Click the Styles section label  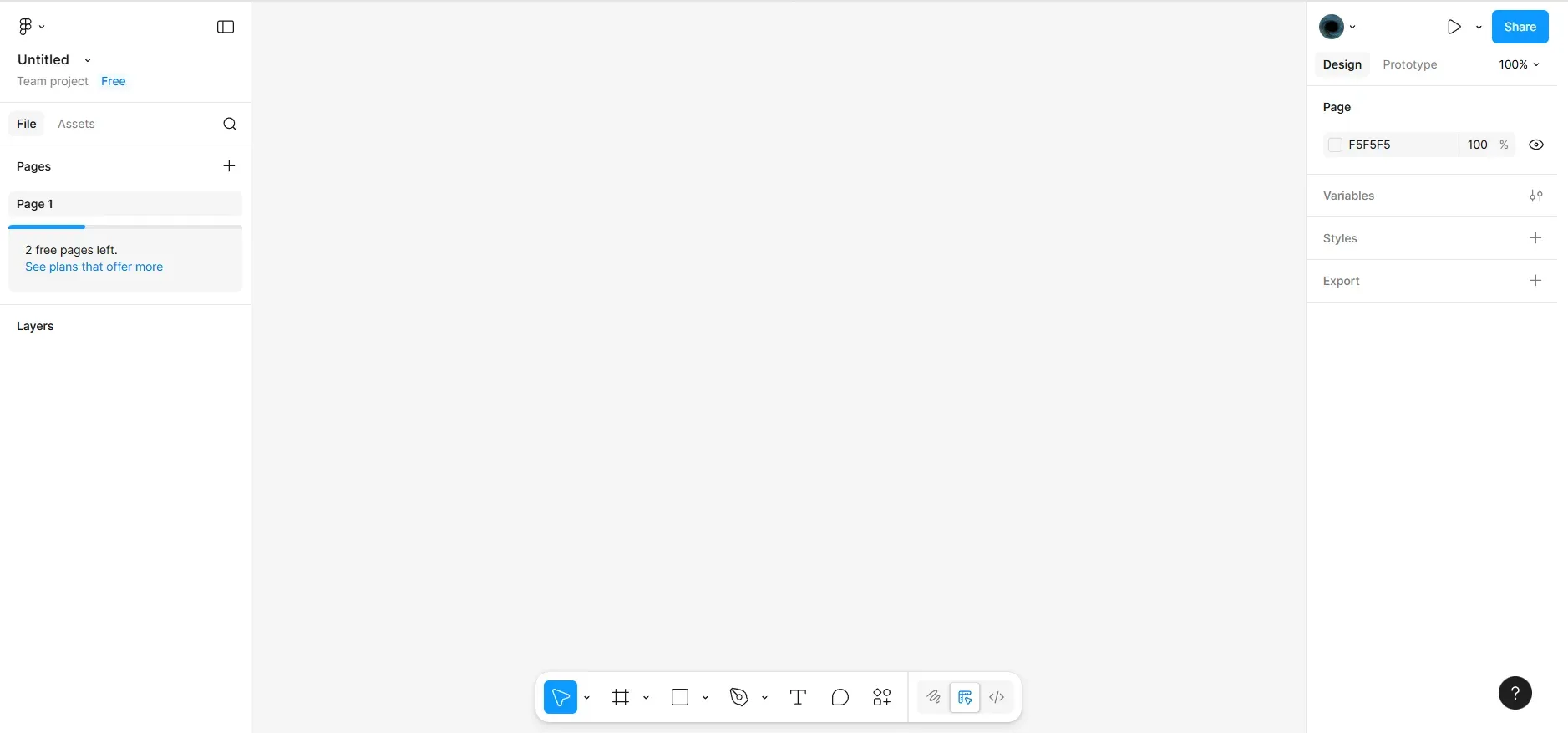point(1340,238)
